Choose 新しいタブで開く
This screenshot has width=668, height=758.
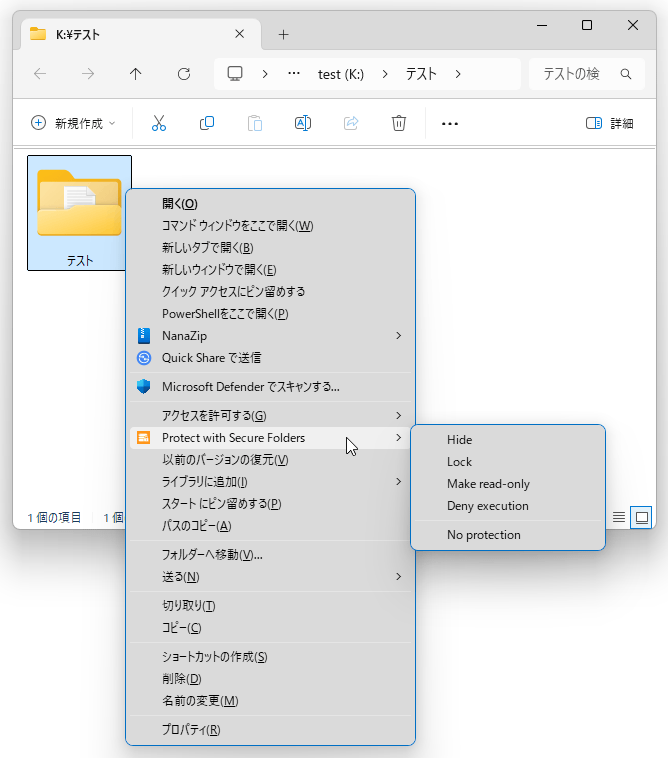pos(270,248)
